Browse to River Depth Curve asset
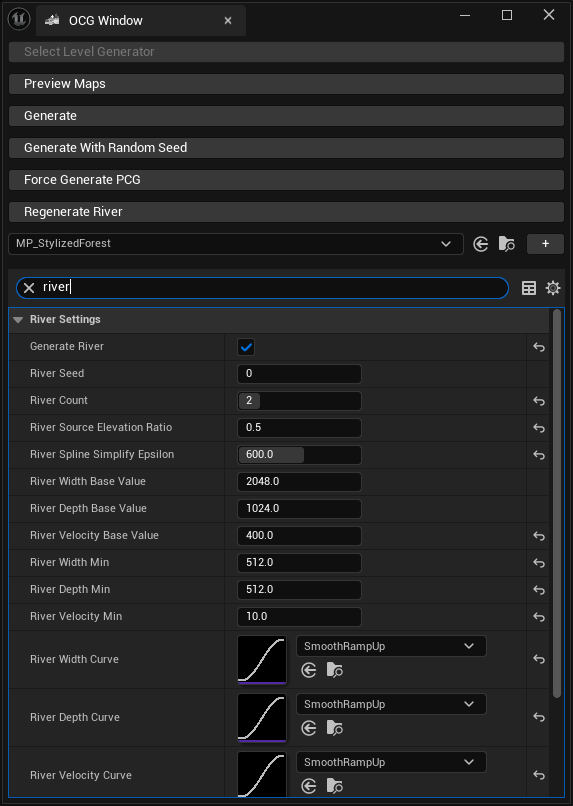This screenshot has width=573, height=806. click(x=335, y=728)
